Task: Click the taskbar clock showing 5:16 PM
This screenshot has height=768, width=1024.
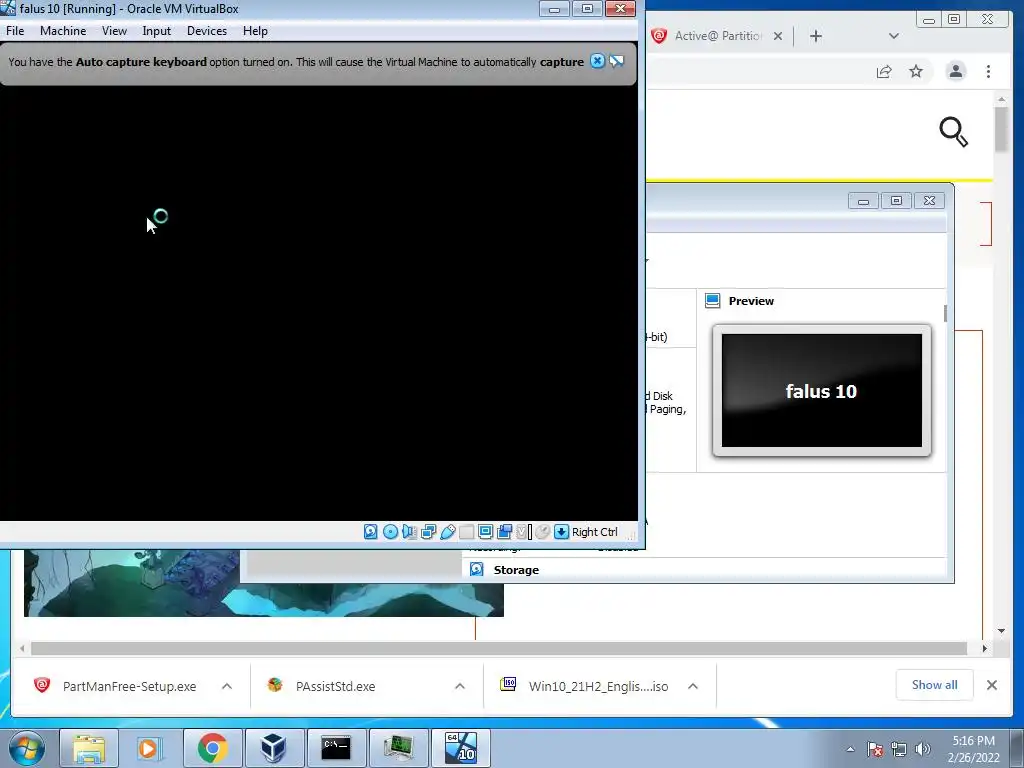Action: (x=974, y=749)
